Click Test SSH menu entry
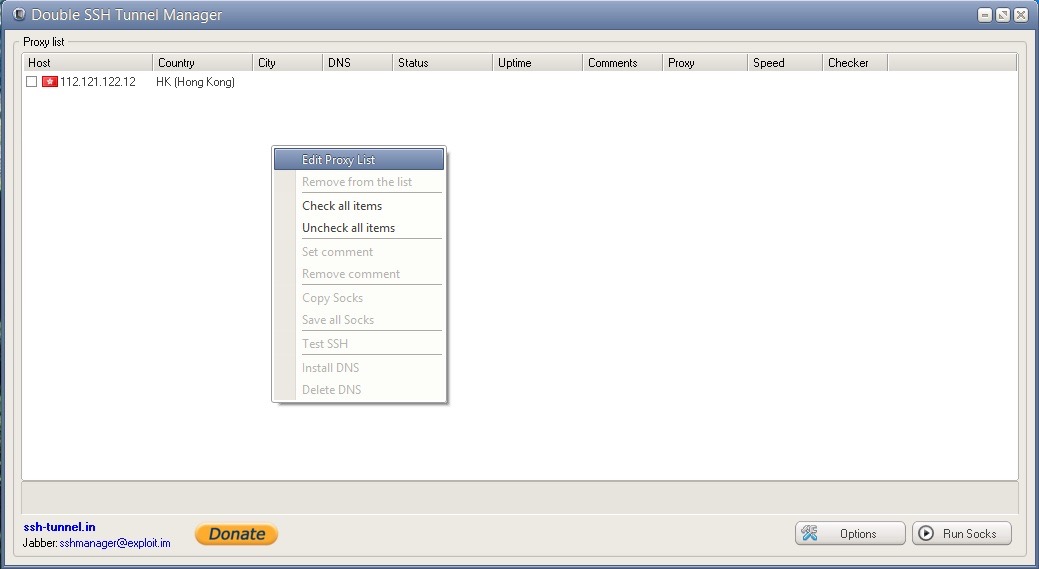1039x569 pixels. pos(358,343)
